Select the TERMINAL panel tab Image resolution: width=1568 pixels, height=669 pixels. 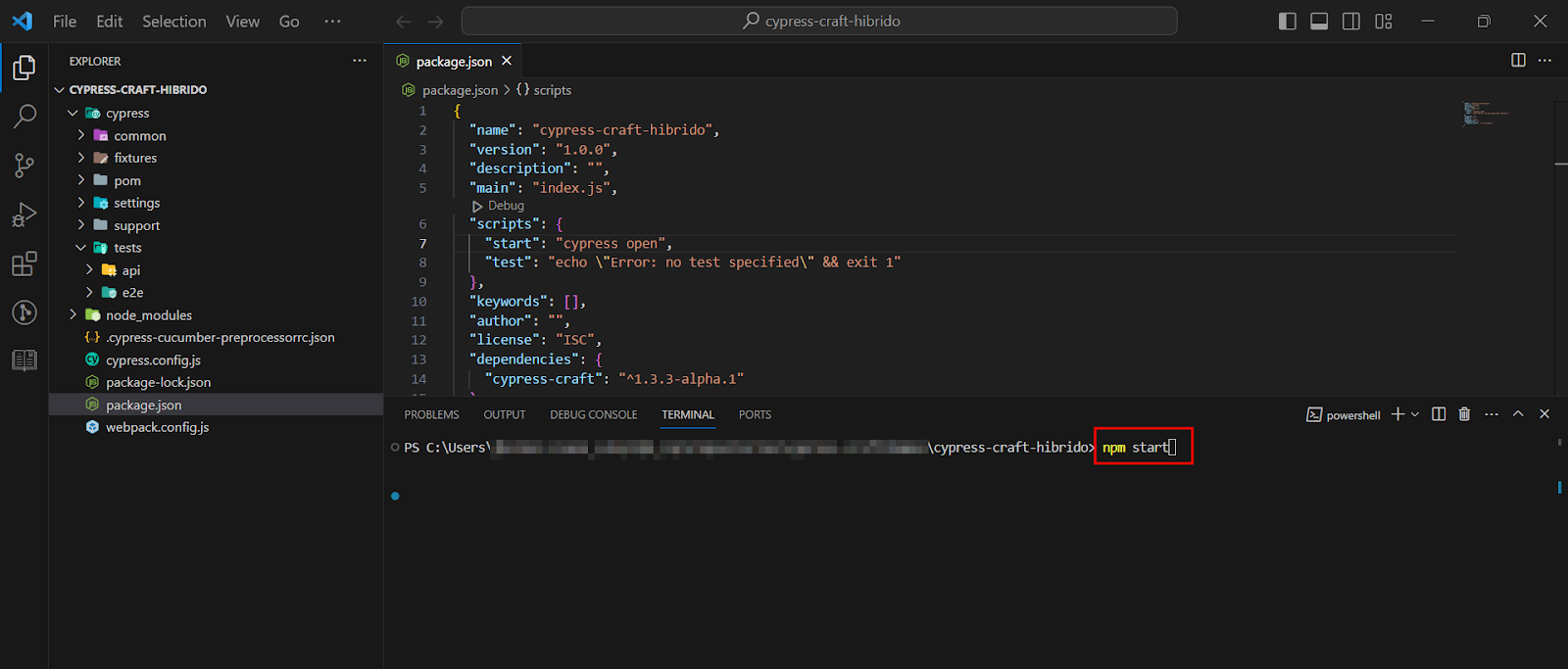pyautogui.click(x=688, y=415)
